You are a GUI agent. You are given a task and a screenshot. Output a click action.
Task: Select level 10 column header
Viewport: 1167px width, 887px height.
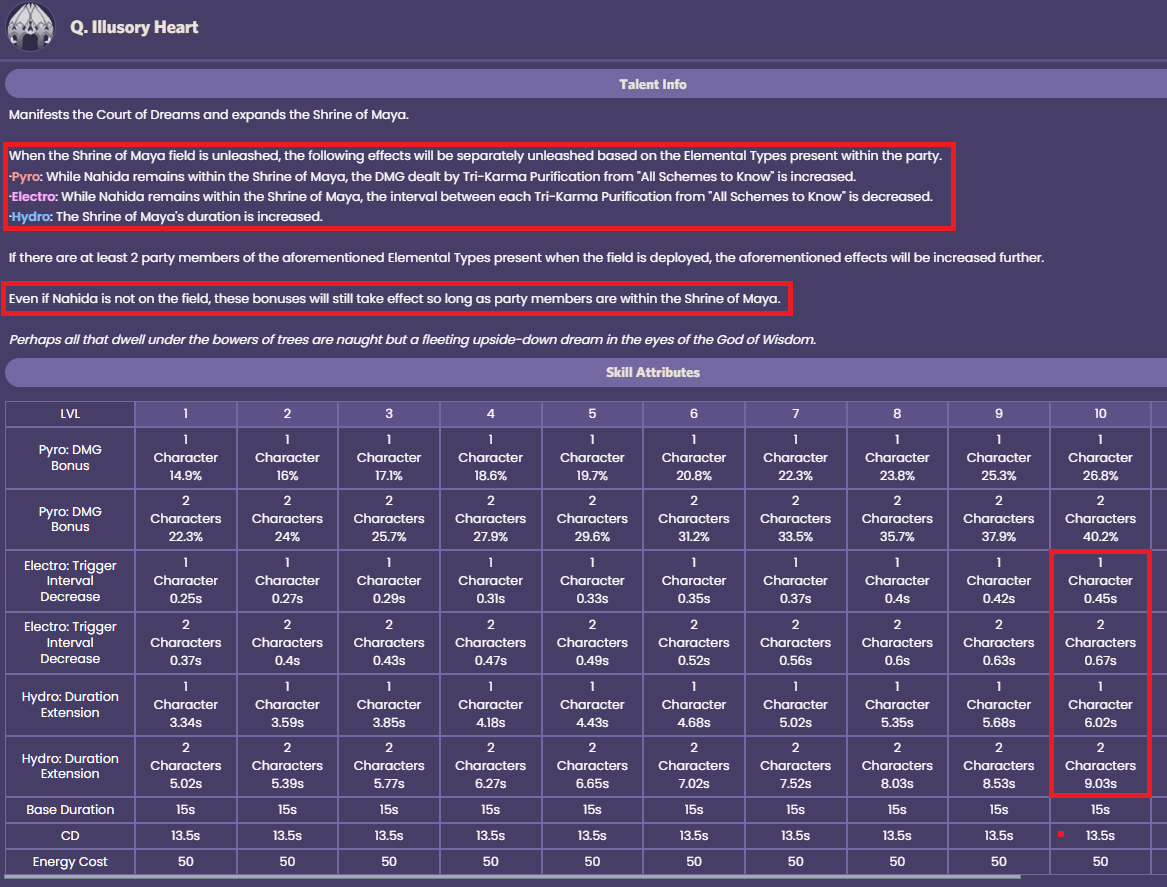click(1100, 414)
